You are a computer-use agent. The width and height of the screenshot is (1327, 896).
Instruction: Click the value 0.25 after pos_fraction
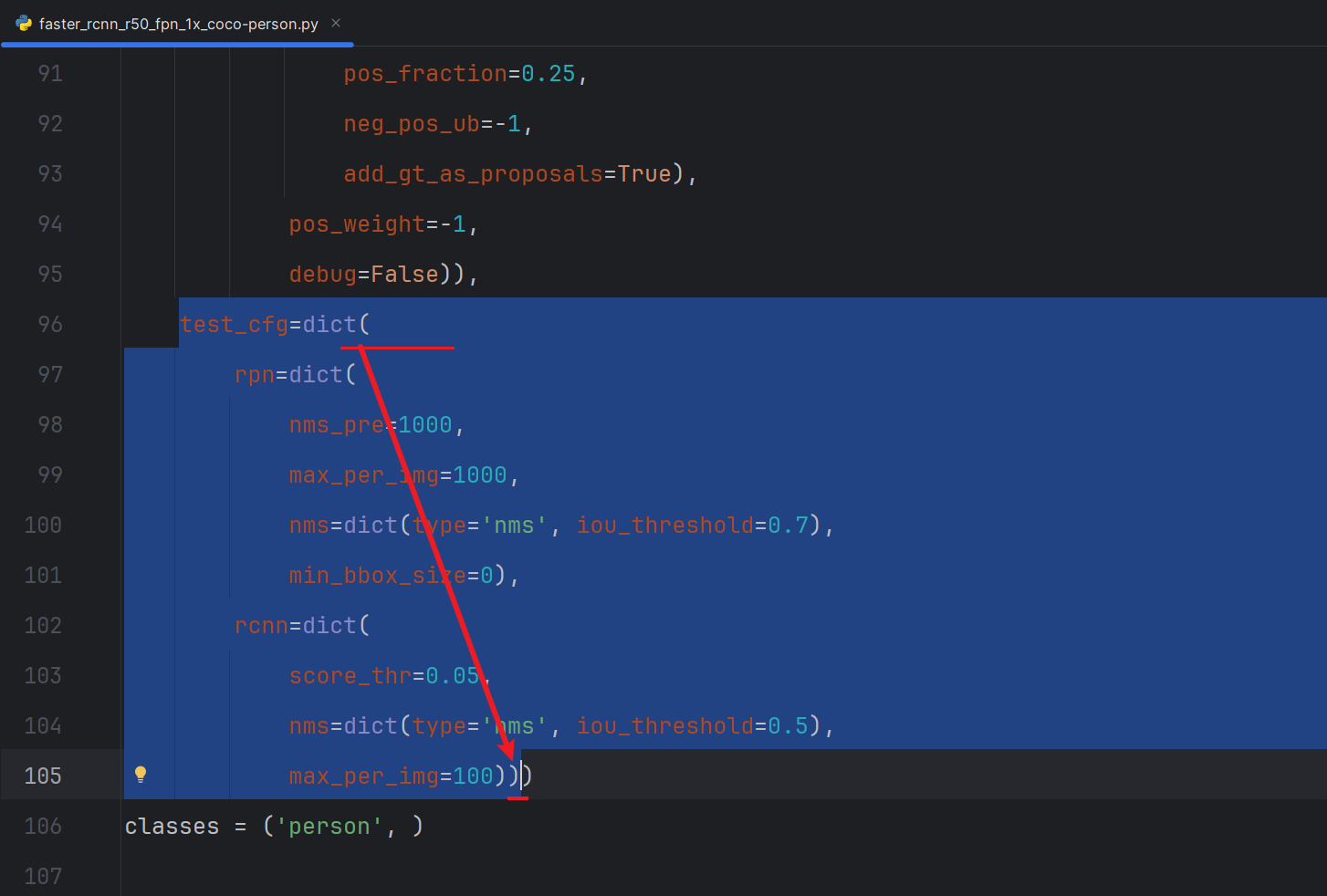548,73
